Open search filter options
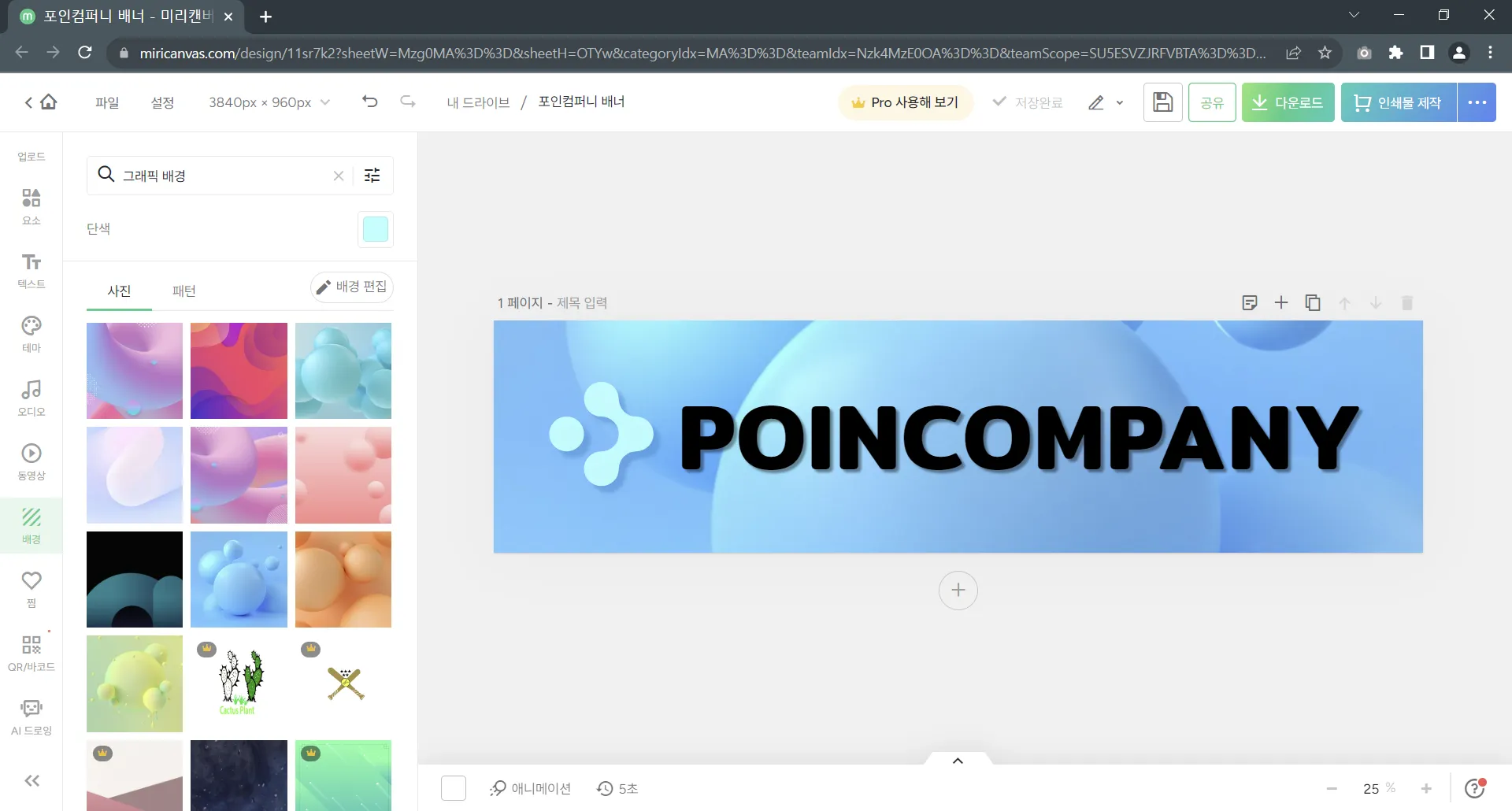The image size is (1512, 811). point(372,176)
